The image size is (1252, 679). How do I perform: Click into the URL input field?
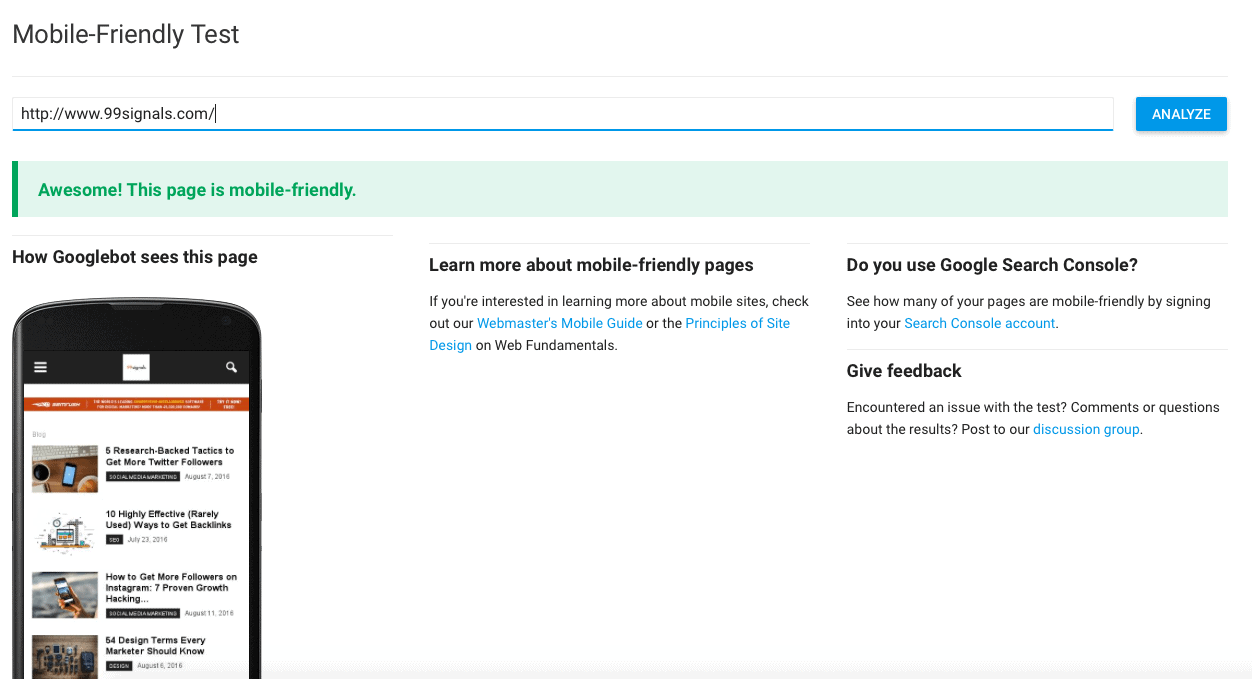point(560,114)
